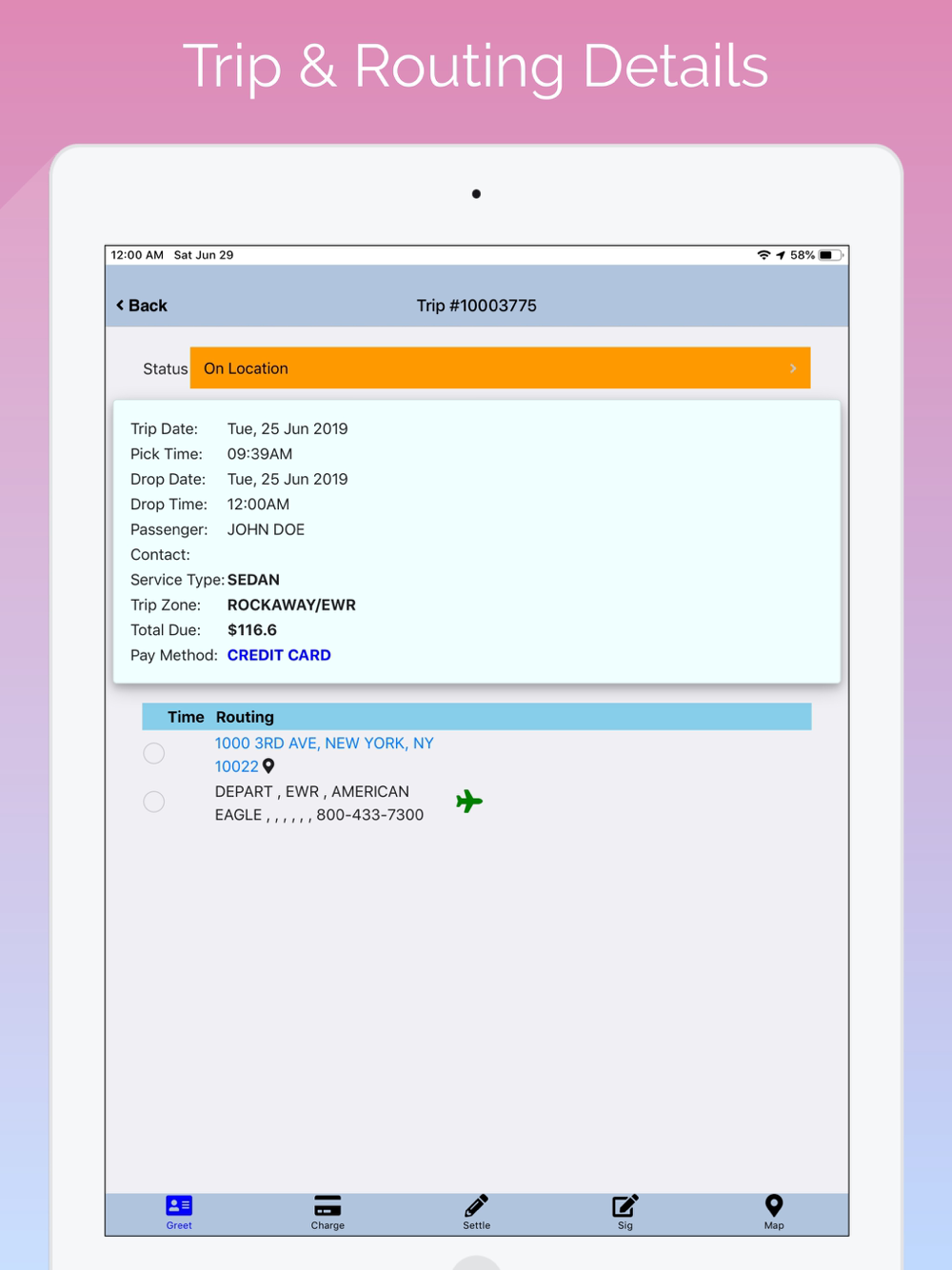Tap the Service Type value SEDAN
952x1270 pixels.
click(x=253, y=580)
